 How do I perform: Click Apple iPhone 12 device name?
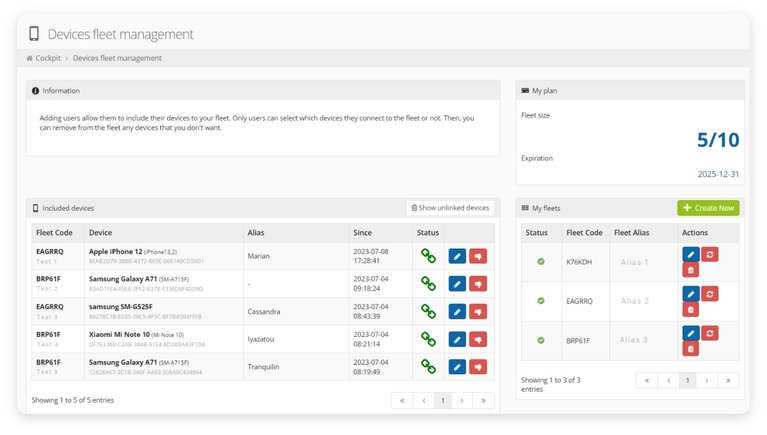click(115, 252)
